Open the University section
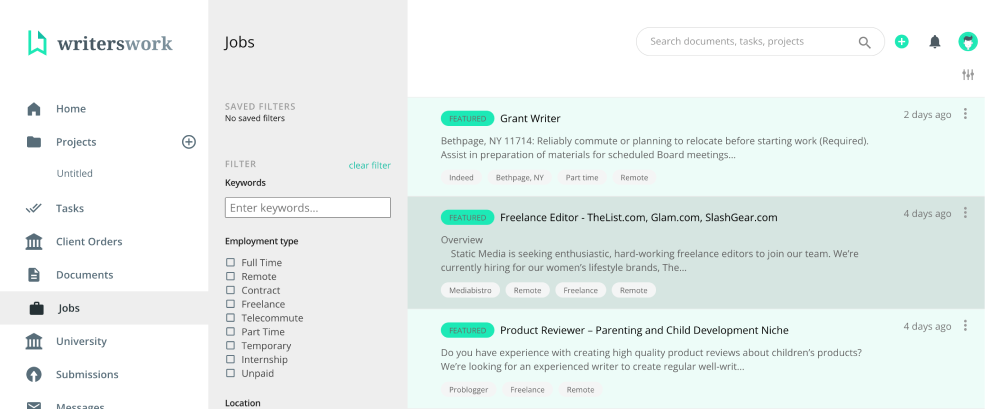This screenshot has height=409, width=1000. (x=81, y=341)
